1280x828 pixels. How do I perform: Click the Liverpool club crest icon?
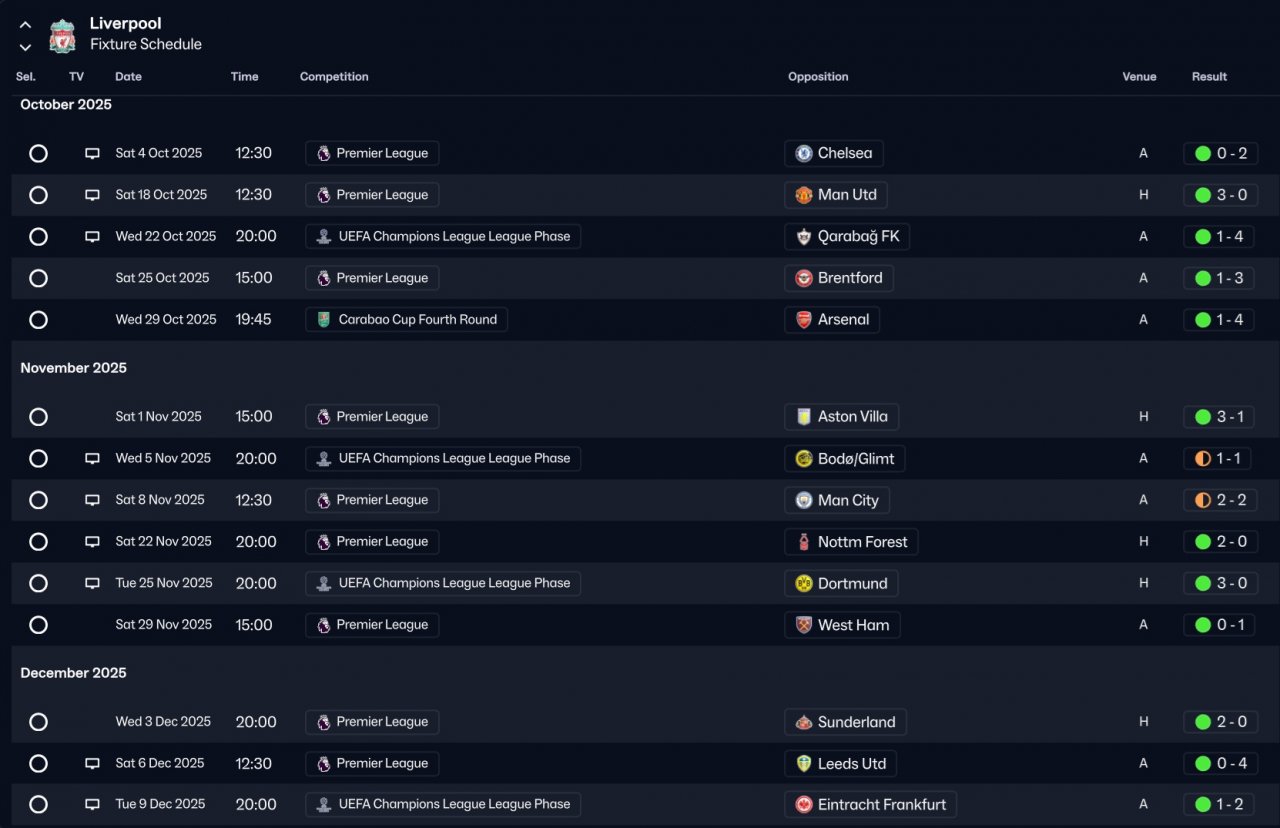point(62,35)
